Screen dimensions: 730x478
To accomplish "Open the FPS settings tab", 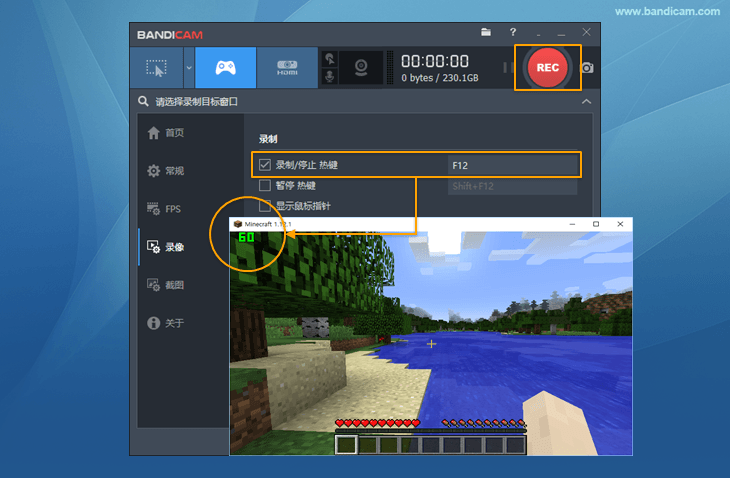I will [x=164, y=209].
